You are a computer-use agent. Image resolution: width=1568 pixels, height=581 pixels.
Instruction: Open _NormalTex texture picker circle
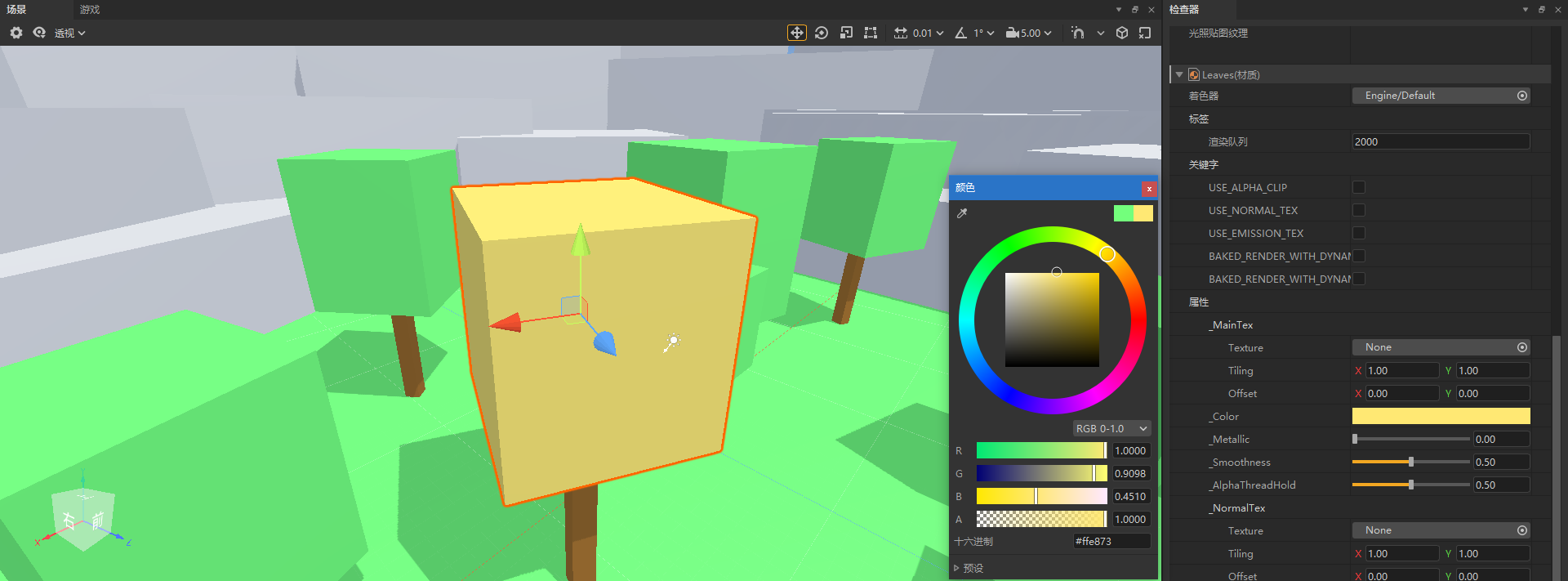pyautogui.click(x=1522, y=530)
